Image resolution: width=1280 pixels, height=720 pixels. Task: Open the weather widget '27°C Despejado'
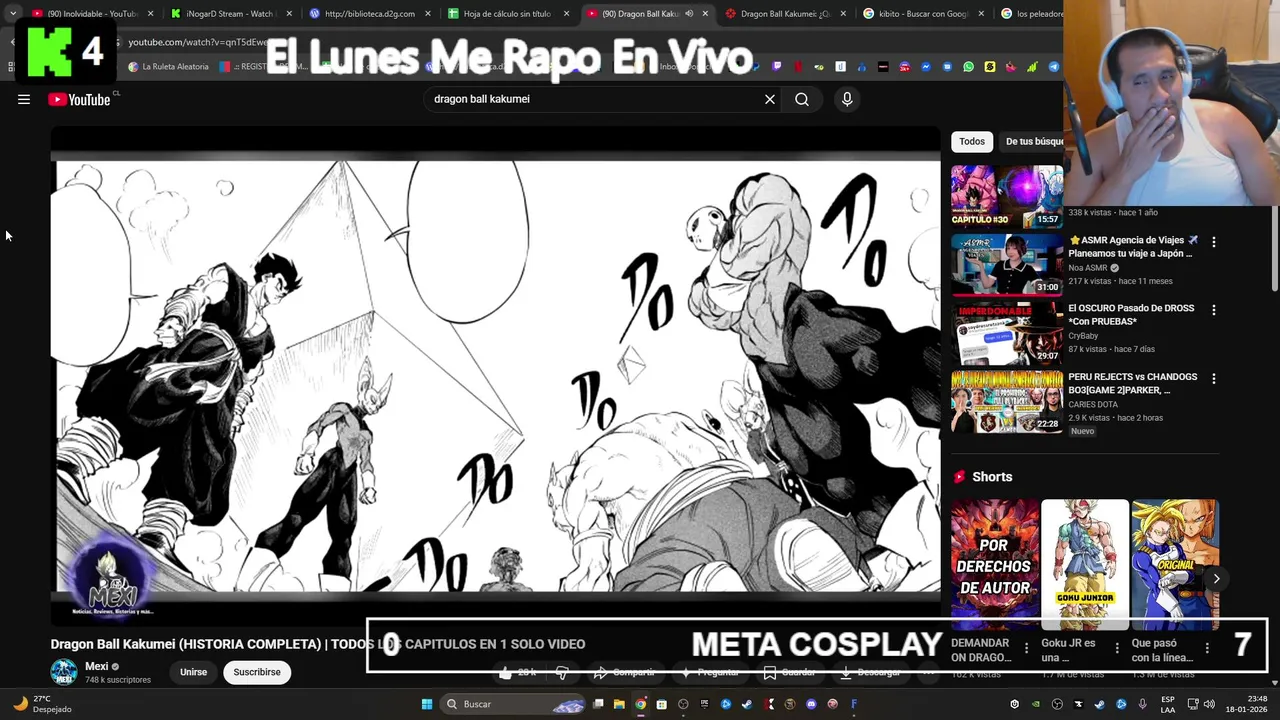coord(40,704)
